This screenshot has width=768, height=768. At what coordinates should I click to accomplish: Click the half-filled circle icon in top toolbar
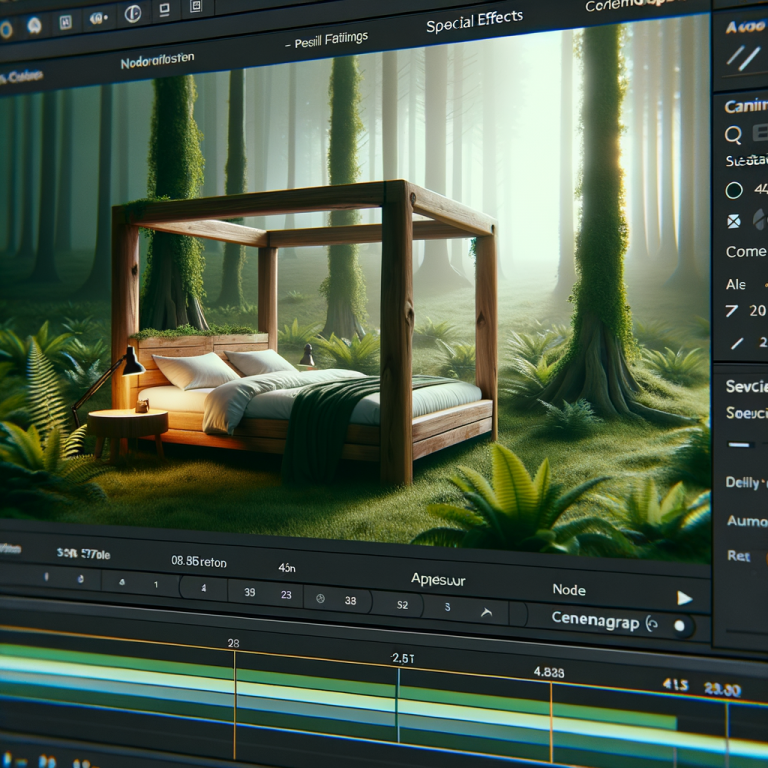[x=131, y=15]
